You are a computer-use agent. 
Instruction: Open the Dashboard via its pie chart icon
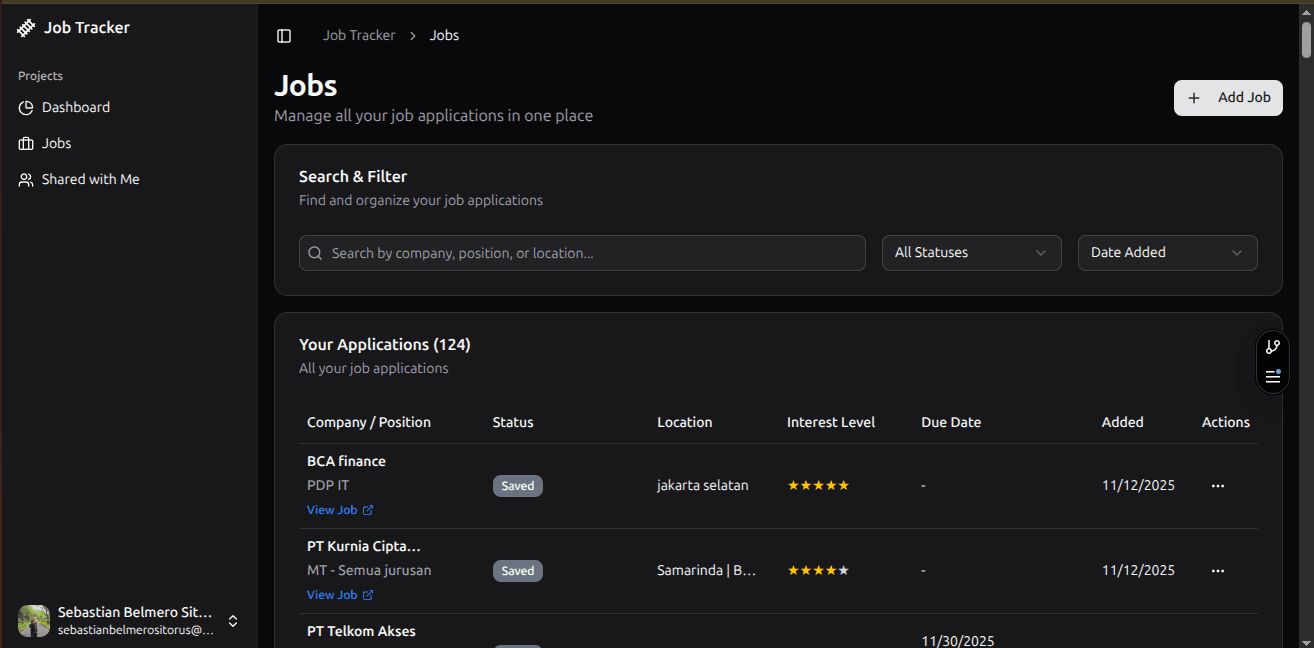[x=26, y=107]
